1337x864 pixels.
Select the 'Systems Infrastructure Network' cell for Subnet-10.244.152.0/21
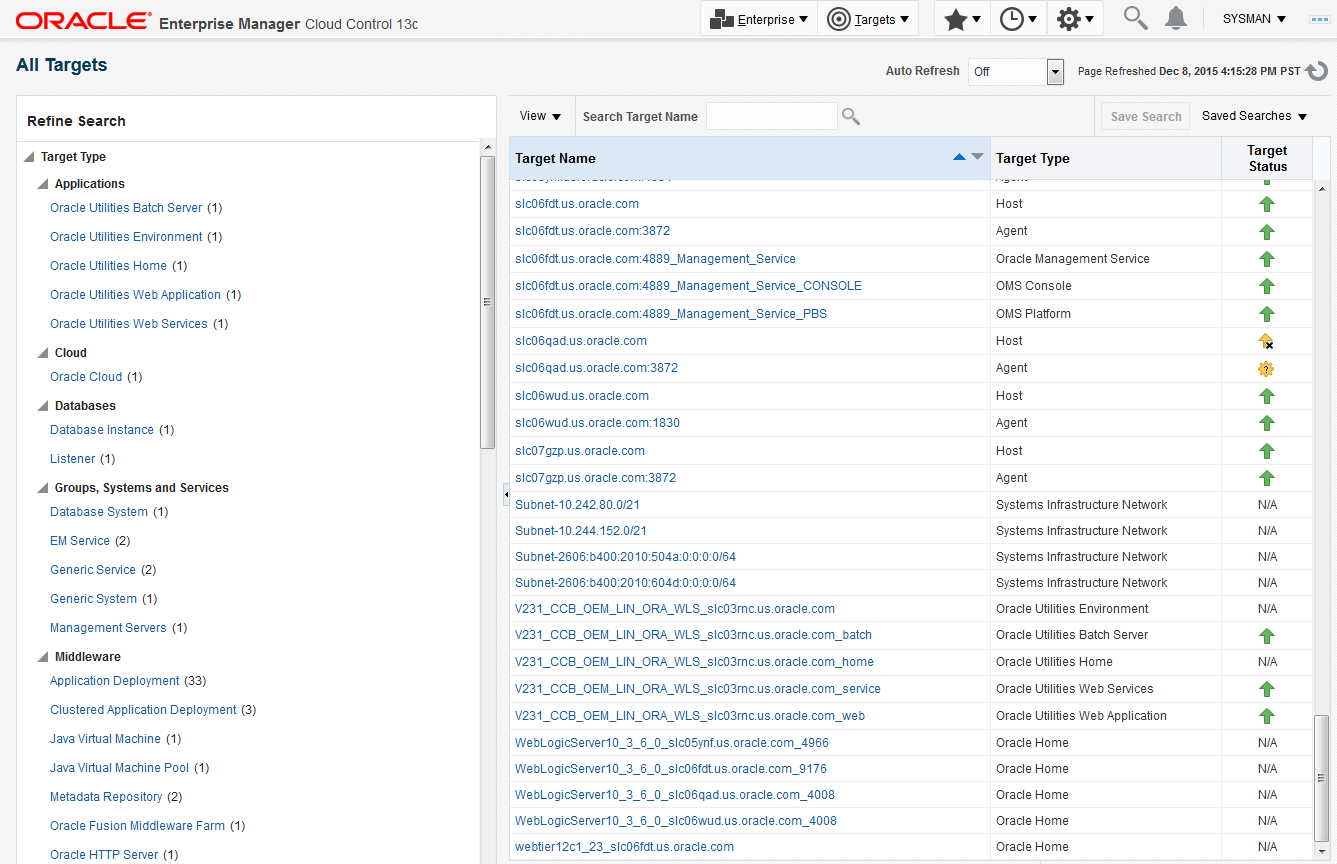click(x=1105, y=531)
